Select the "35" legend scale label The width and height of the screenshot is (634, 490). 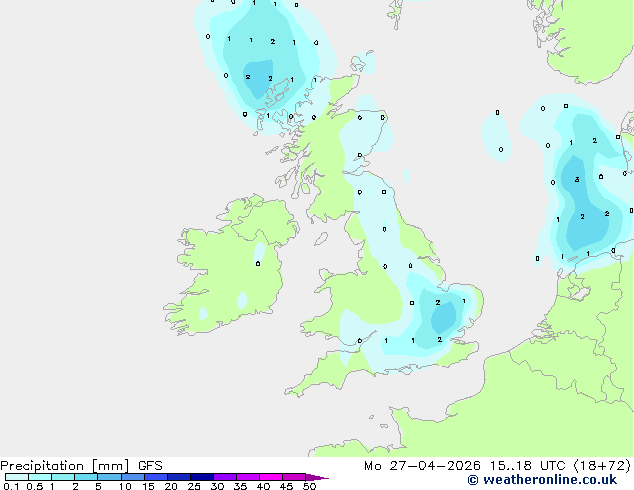point(240,486)
